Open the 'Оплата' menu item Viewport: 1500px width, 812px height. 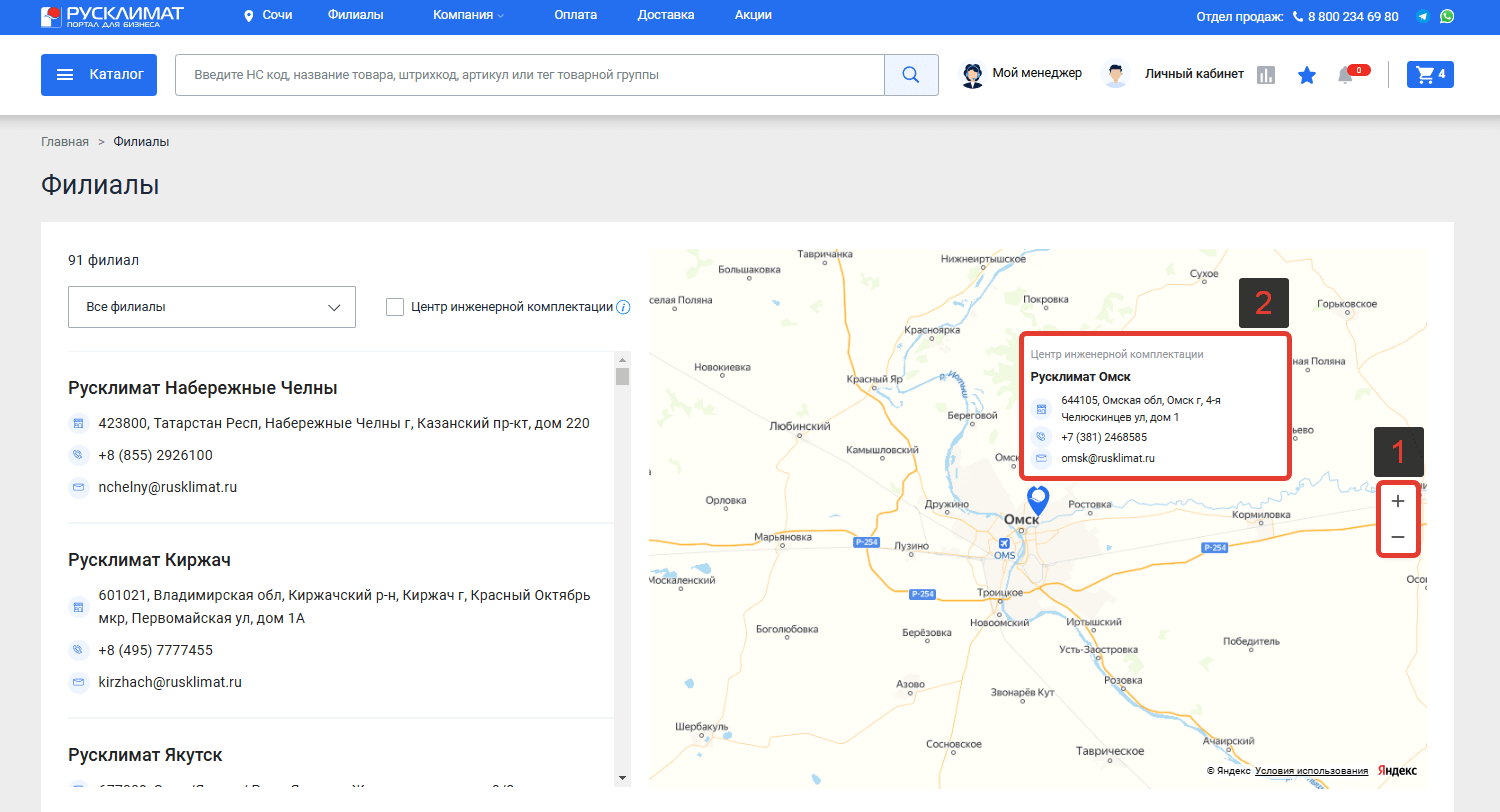pos(575,16)
